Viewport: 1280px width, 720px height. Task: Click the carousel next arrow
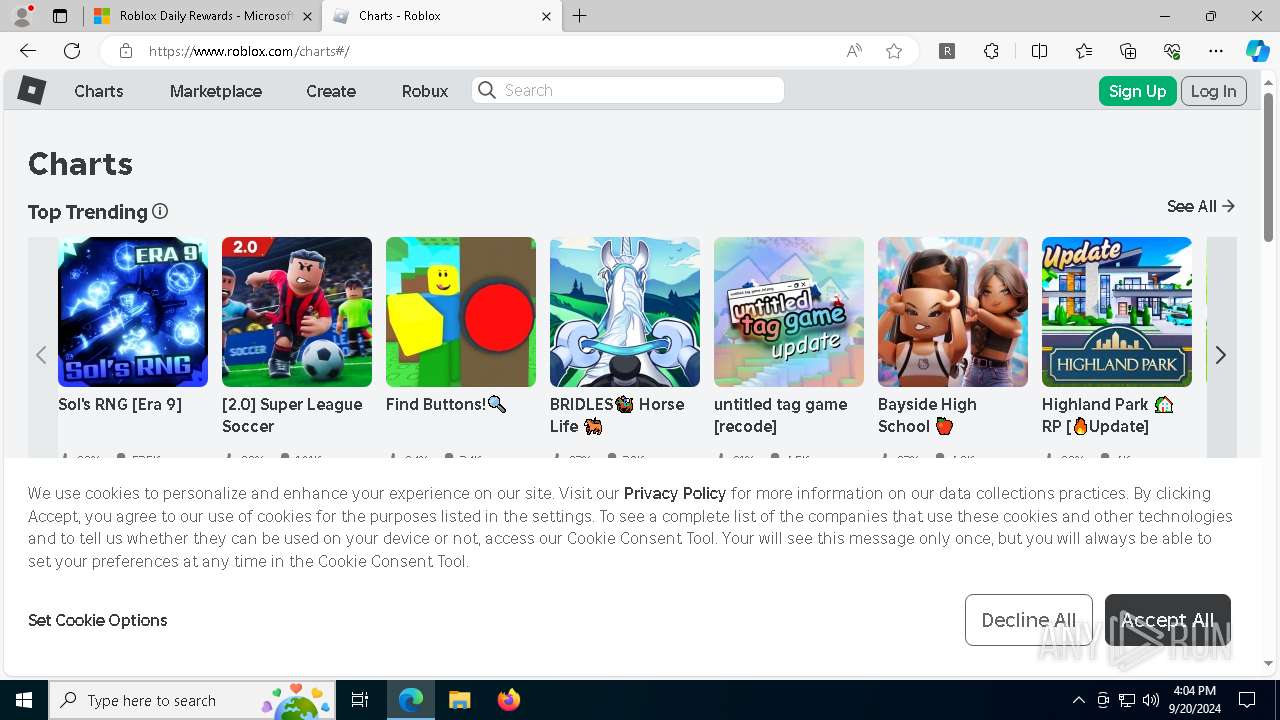tap(1220, 355)
